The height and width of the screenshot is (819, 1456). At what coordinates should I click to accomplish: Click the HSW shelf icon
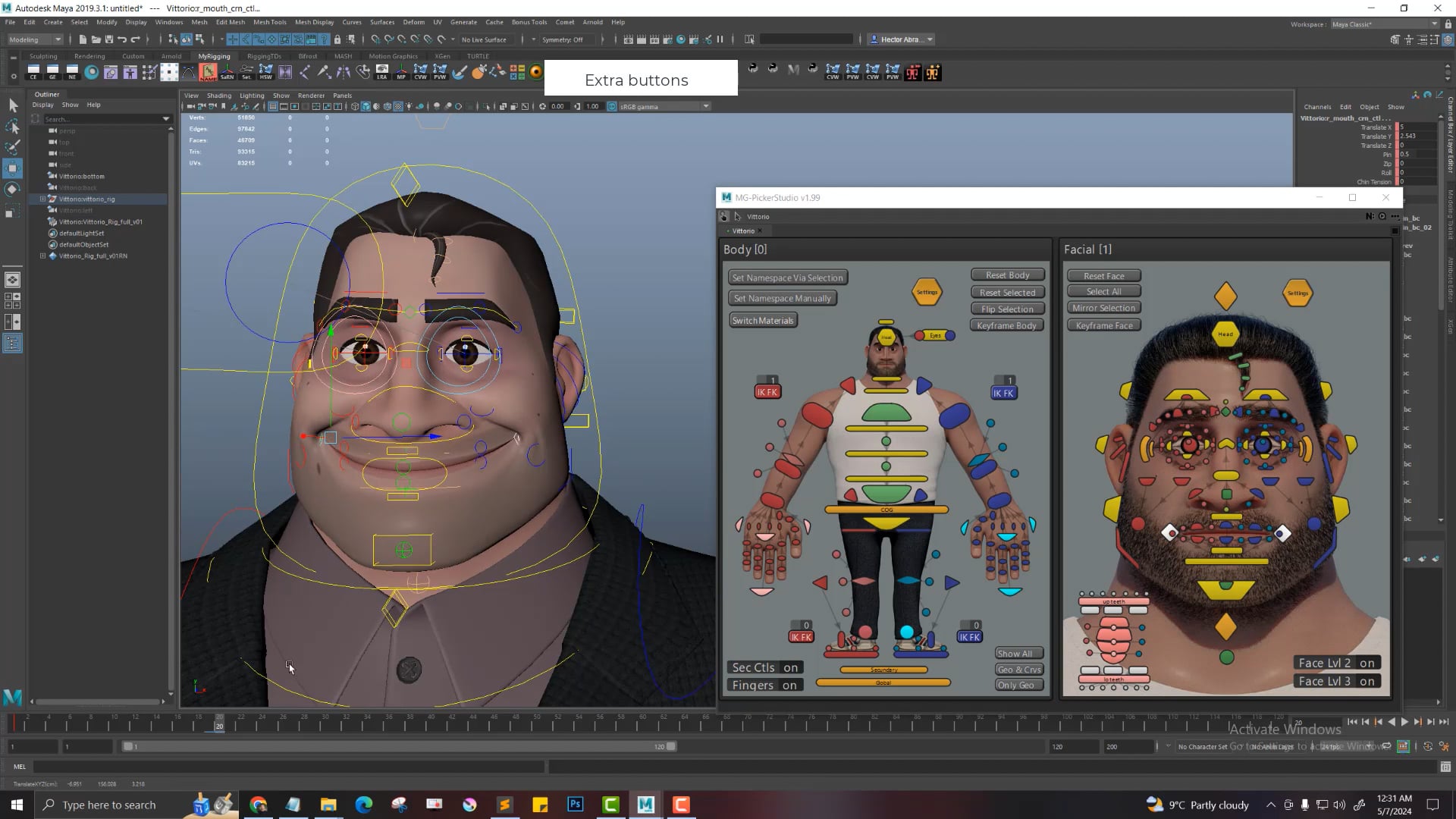click(265, 72)
